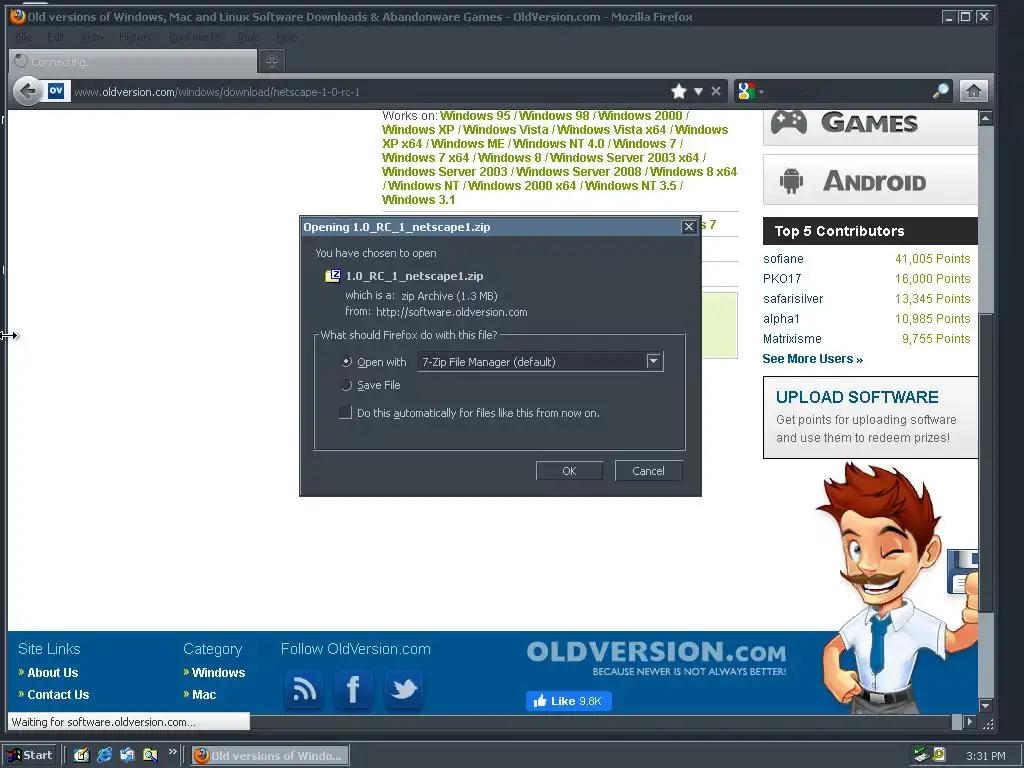Image resolution: width=1024 pixels, height=768 pixels.
Task: Click the network tray icon
Action: [921, 755]
